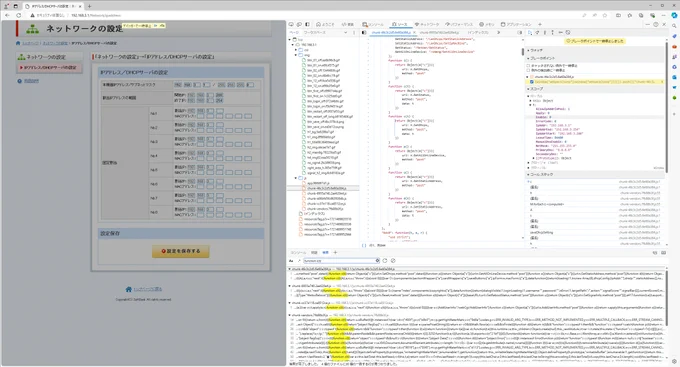Open DevTools more options ellipsis menu

point(647,24)
